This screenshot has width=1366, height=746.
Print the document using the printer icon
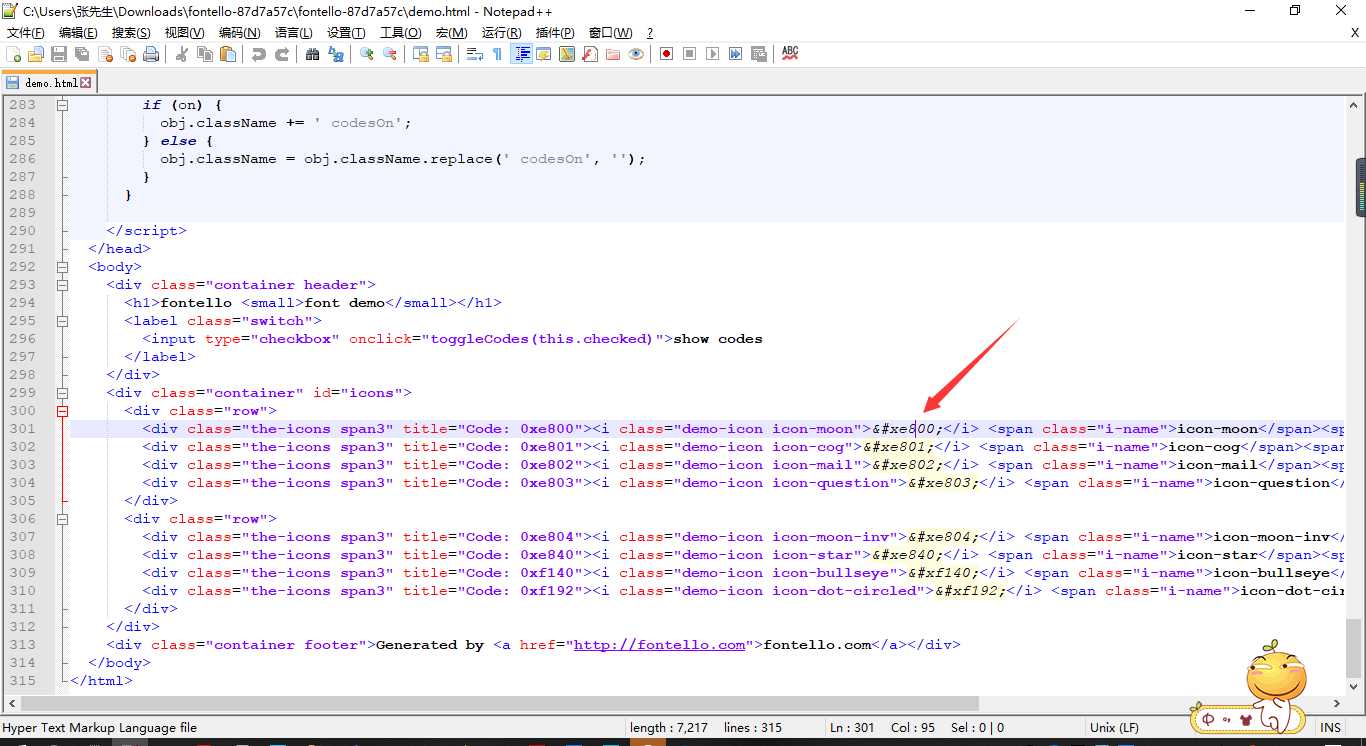point(151,54)
